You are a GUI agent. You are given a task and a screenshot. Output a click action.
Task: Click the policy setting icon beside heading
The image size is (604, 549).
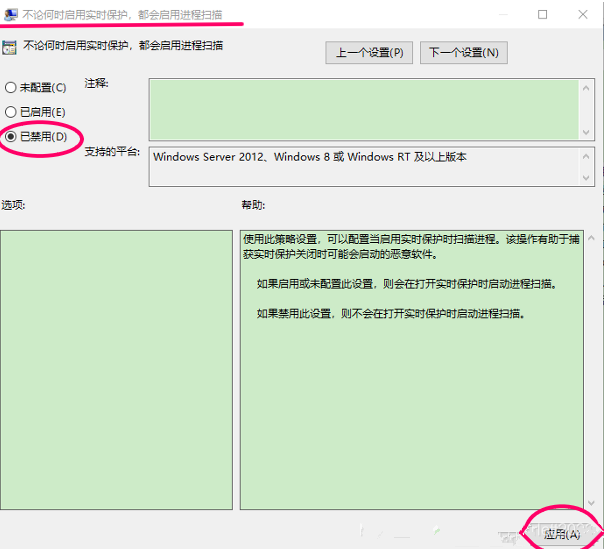point(9,48)
